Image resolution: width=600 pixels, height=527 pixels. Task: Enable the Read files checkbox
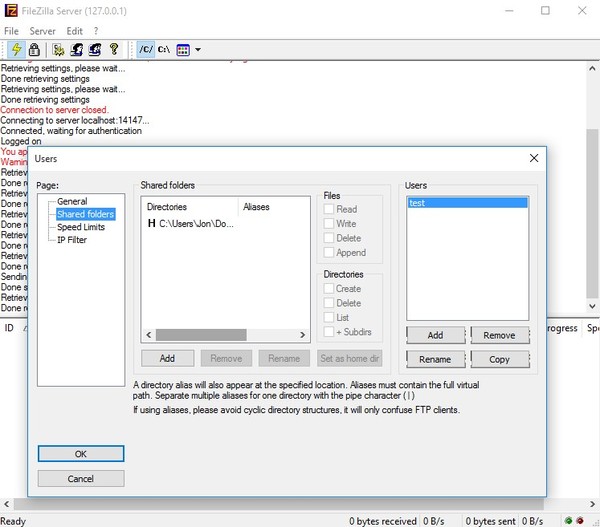pyautogui.click(x=329, y=210)
